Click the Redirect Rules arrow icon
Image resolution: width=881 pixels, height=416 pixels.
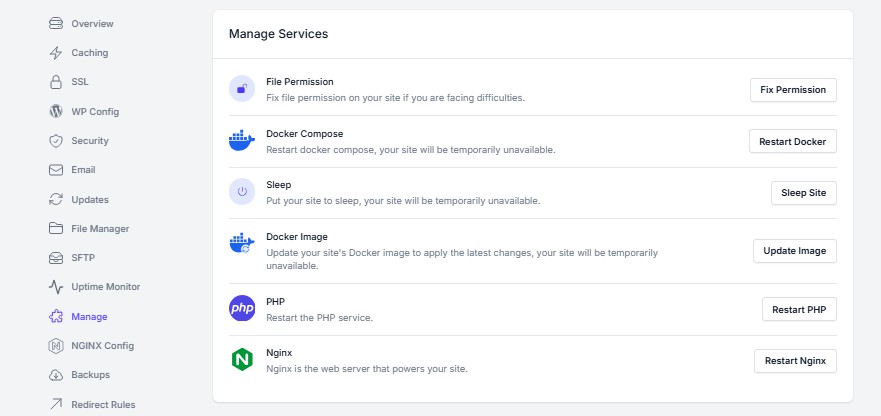pyautogui.click(x=56, y=404)
